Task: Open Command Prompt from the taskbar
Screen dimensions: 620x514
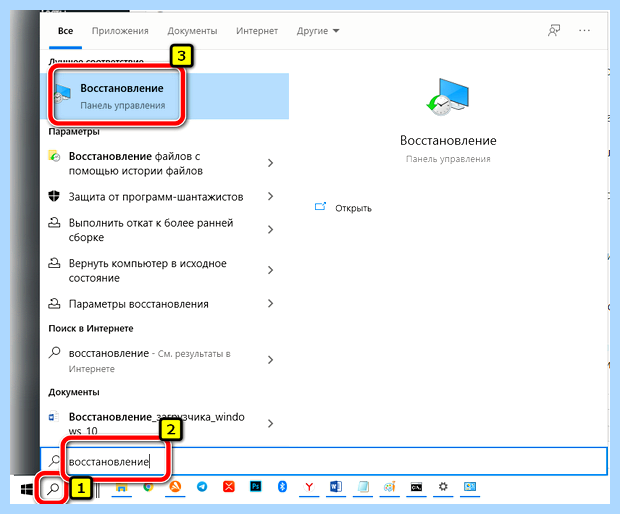Action: [416, 487]
